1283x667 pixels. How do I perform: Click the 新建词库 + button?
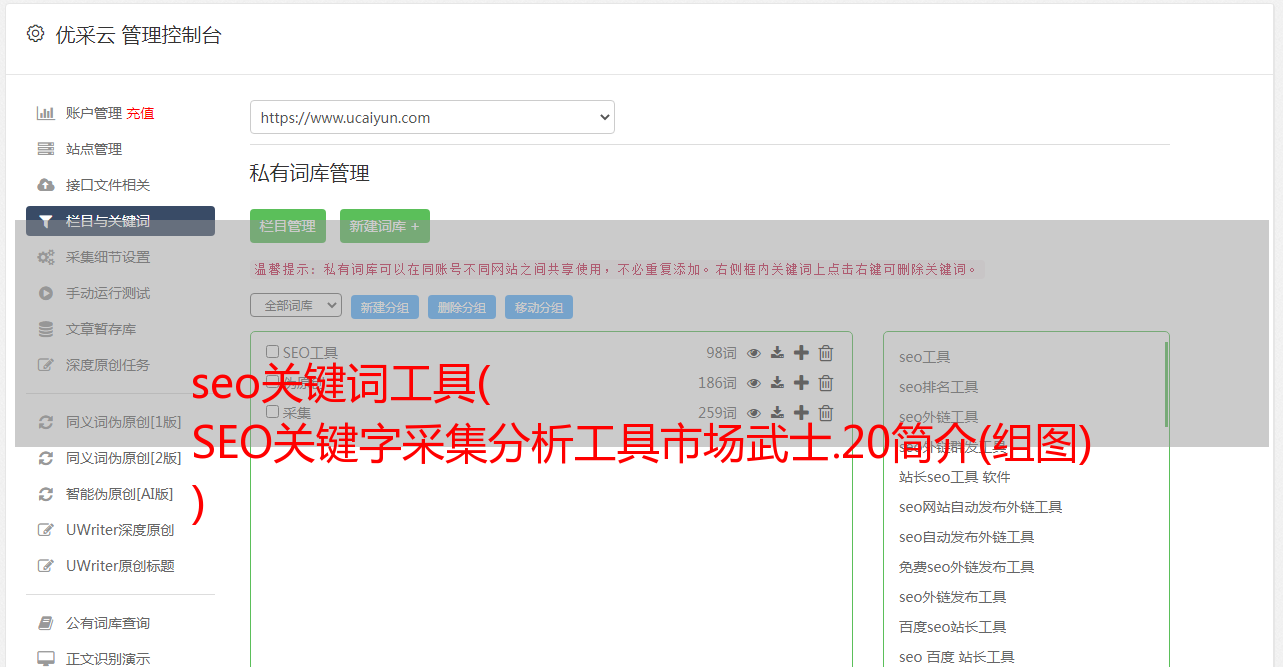(385, 226)
